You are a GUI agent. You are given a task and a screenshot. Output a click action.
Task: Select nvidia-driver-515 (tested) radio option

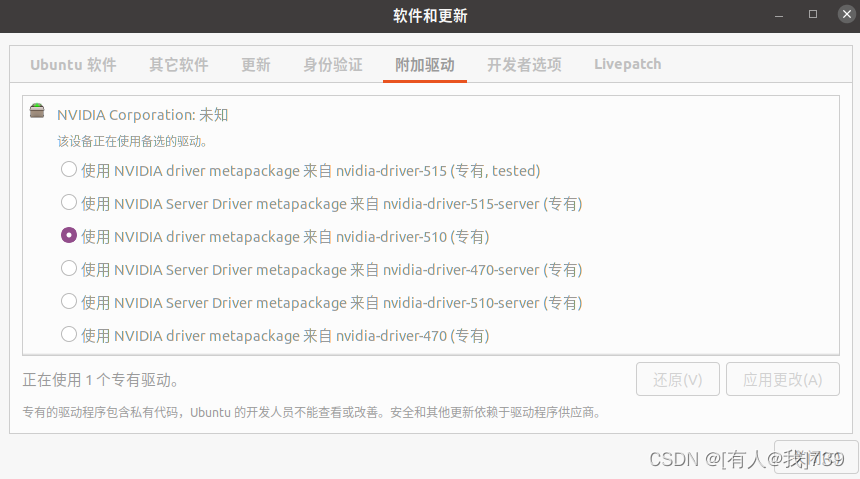point(69,170)
